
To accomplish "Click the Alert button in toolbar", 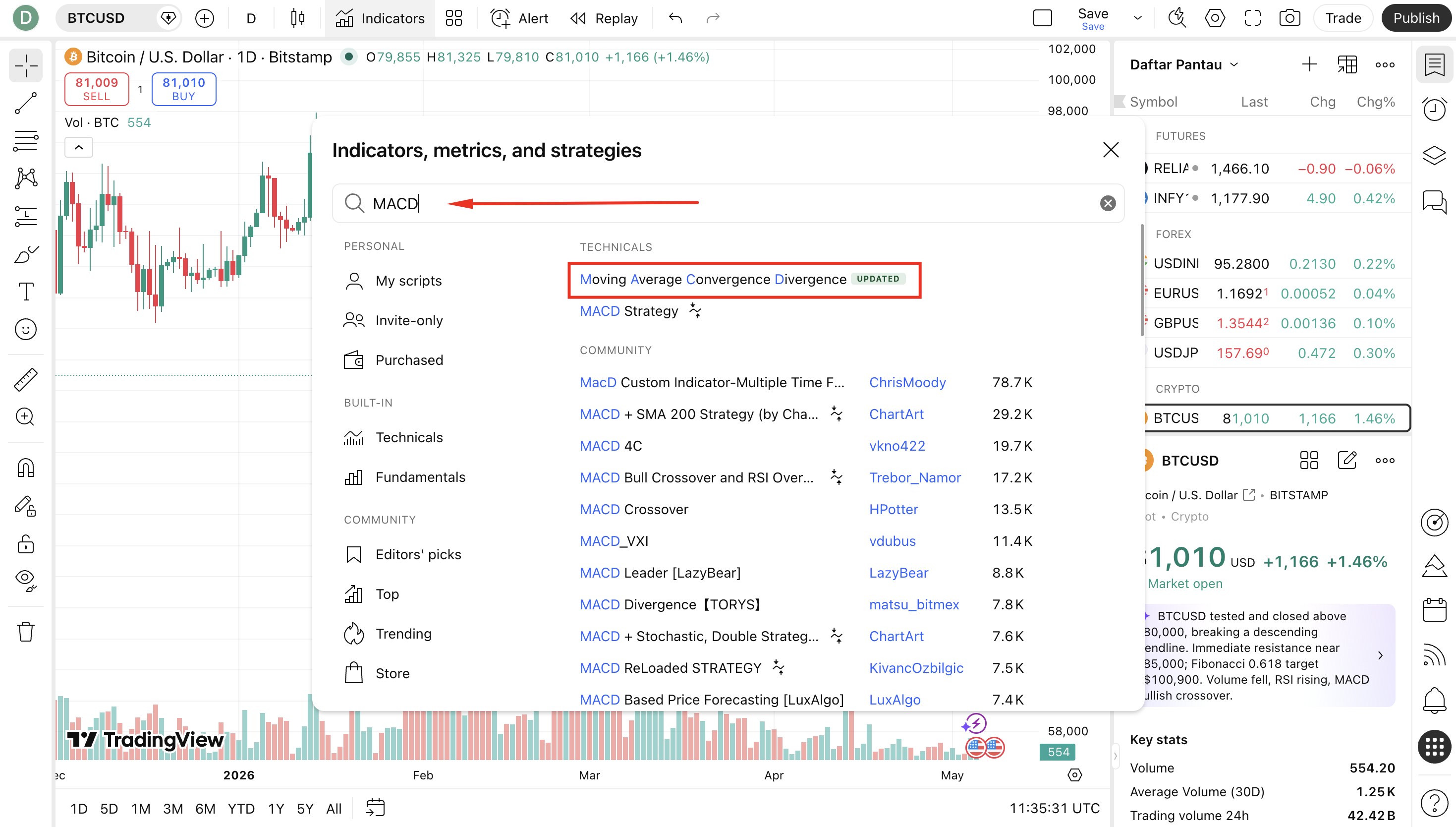I will click(x=520, y=18).
